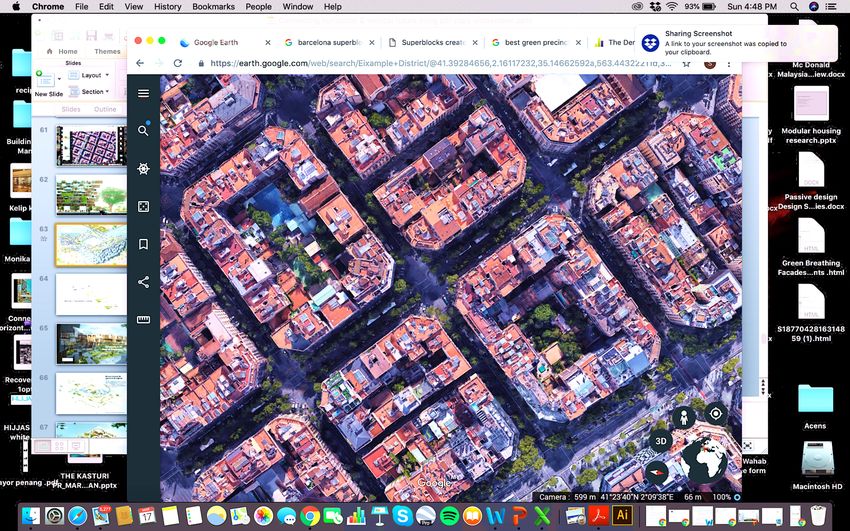Open the Edit menu
The image size is (850, 531).
tap(106, 7)
